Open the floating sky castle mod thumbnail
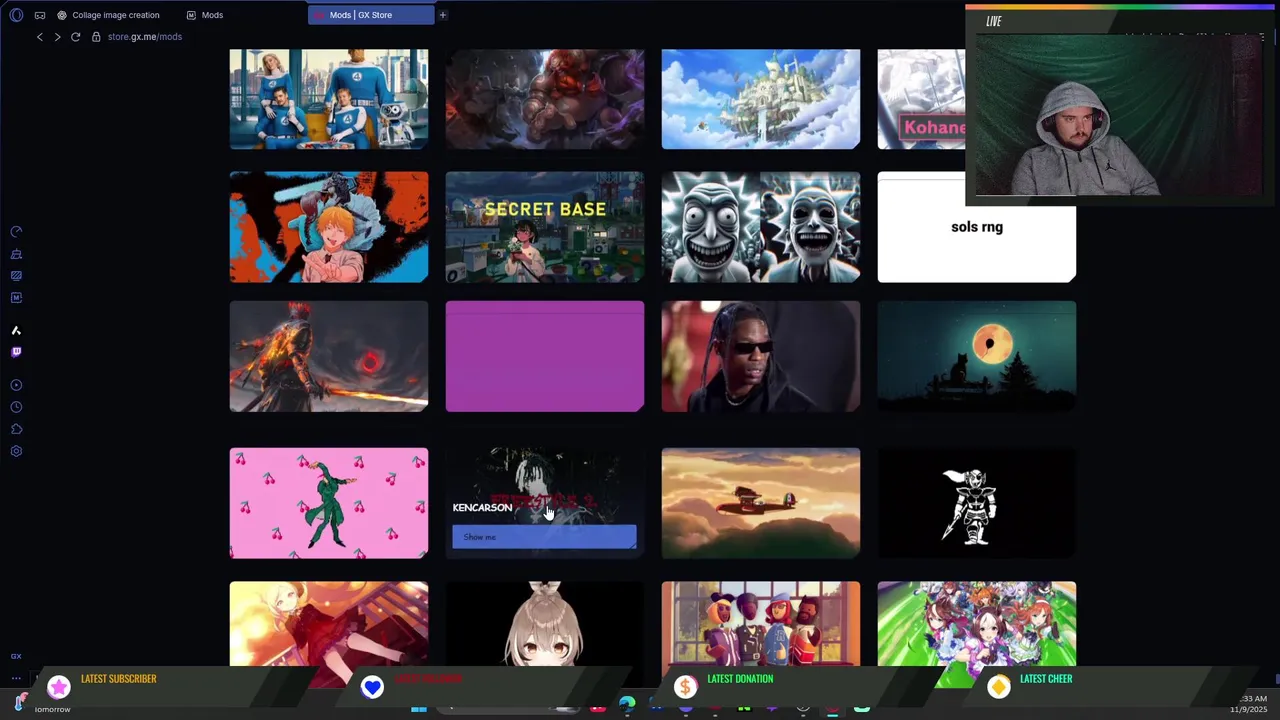Viewport: 1280px width, 720px height. (x=761, y=99)
